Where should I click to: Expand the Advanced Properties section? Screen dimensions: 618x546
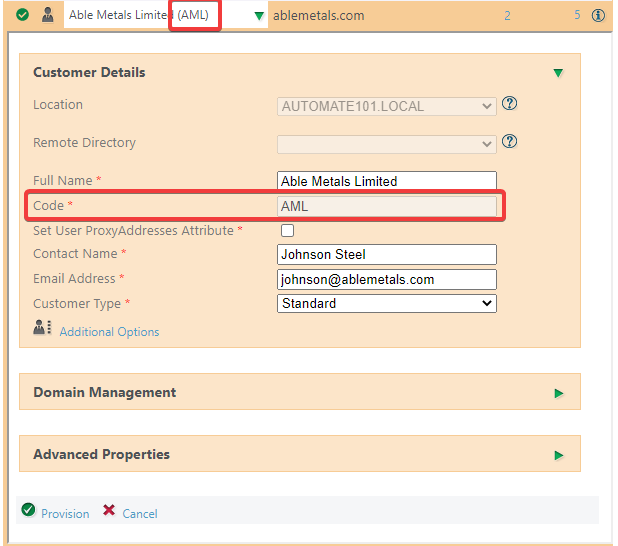[x=559, y=455]
